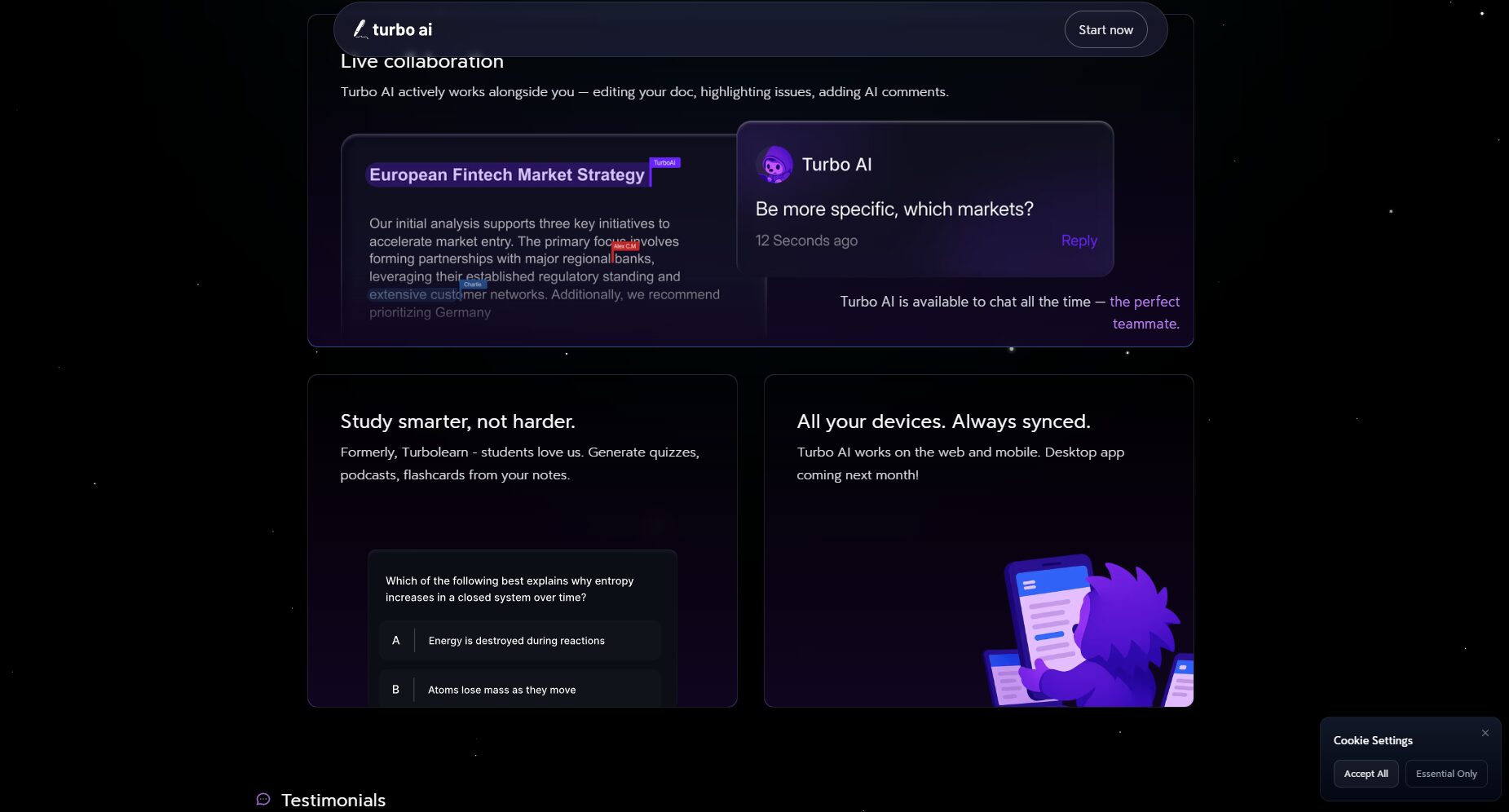Click the European Fintech Market Strategy title
Screen dimensions: 1509x812
[506, 174]
